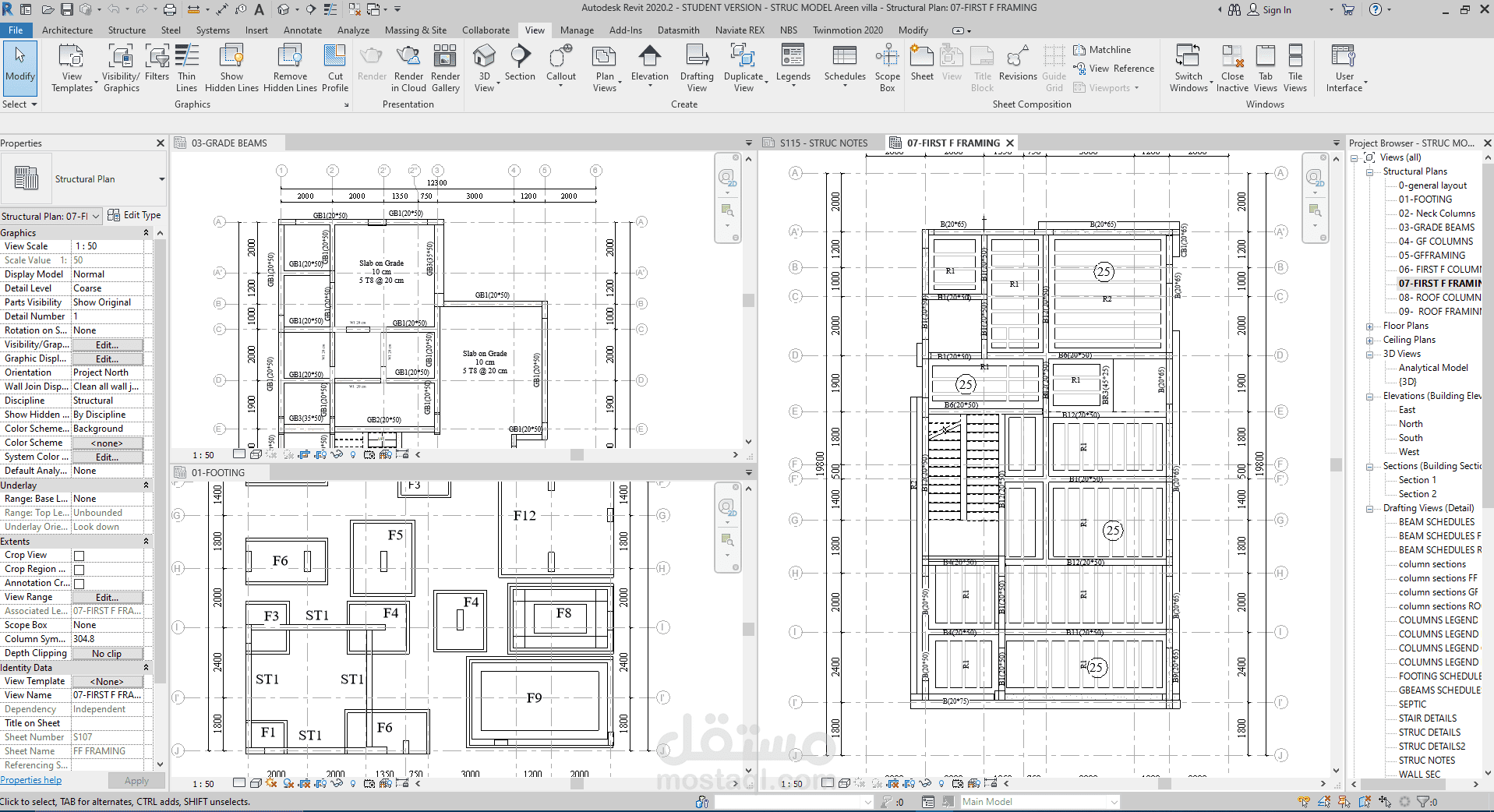Open the Manage ribbon tab
Image resolution: width=1494 pixels, height=812 pixels.
[577, 30]
